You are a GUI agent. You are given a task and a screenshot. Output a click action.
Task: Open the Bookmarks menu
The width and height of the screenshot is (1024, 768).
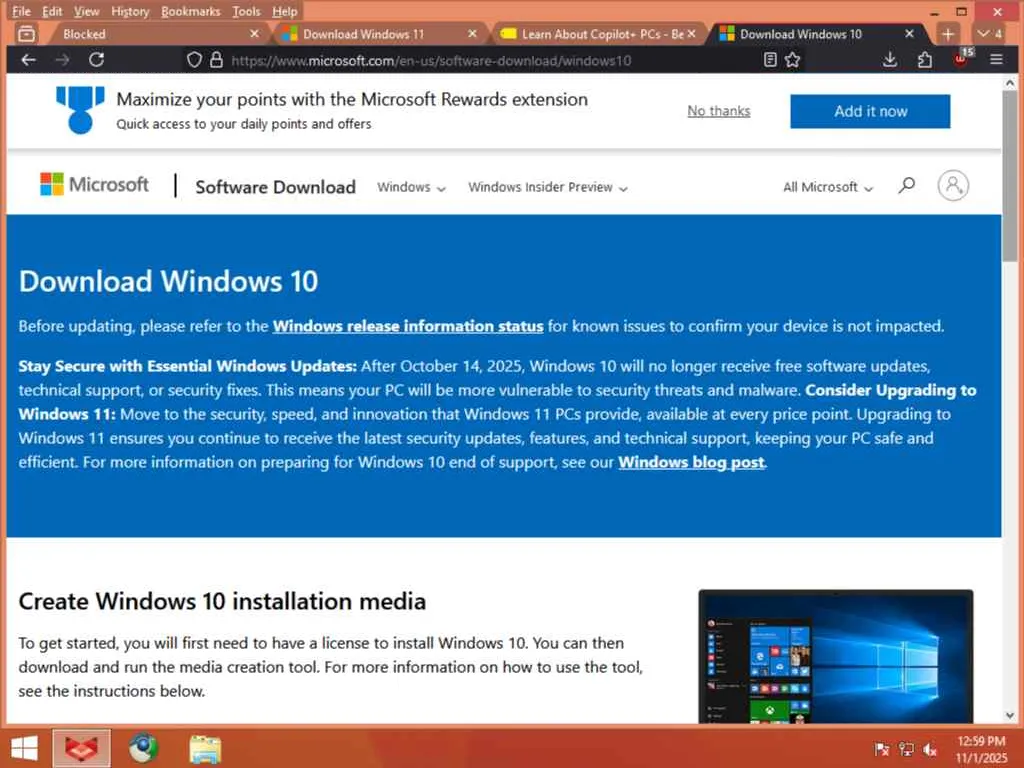tap(191, 11)
